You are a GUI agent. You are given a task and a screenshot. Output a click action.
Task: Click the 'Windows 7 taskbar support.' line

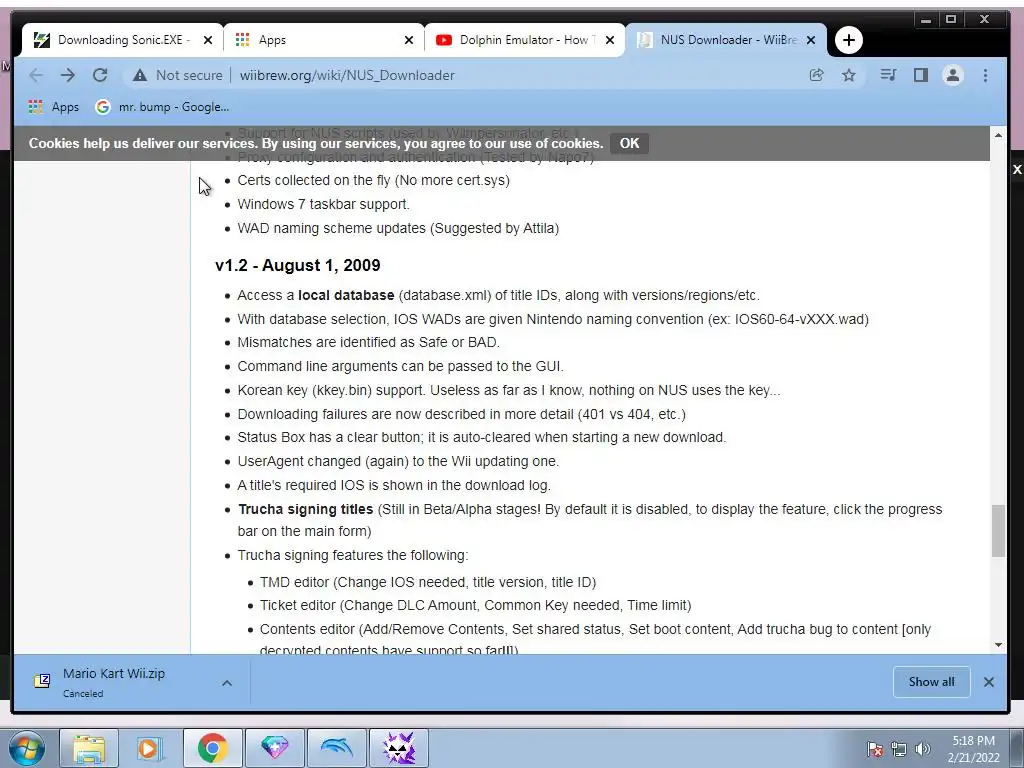coord(323,204)
